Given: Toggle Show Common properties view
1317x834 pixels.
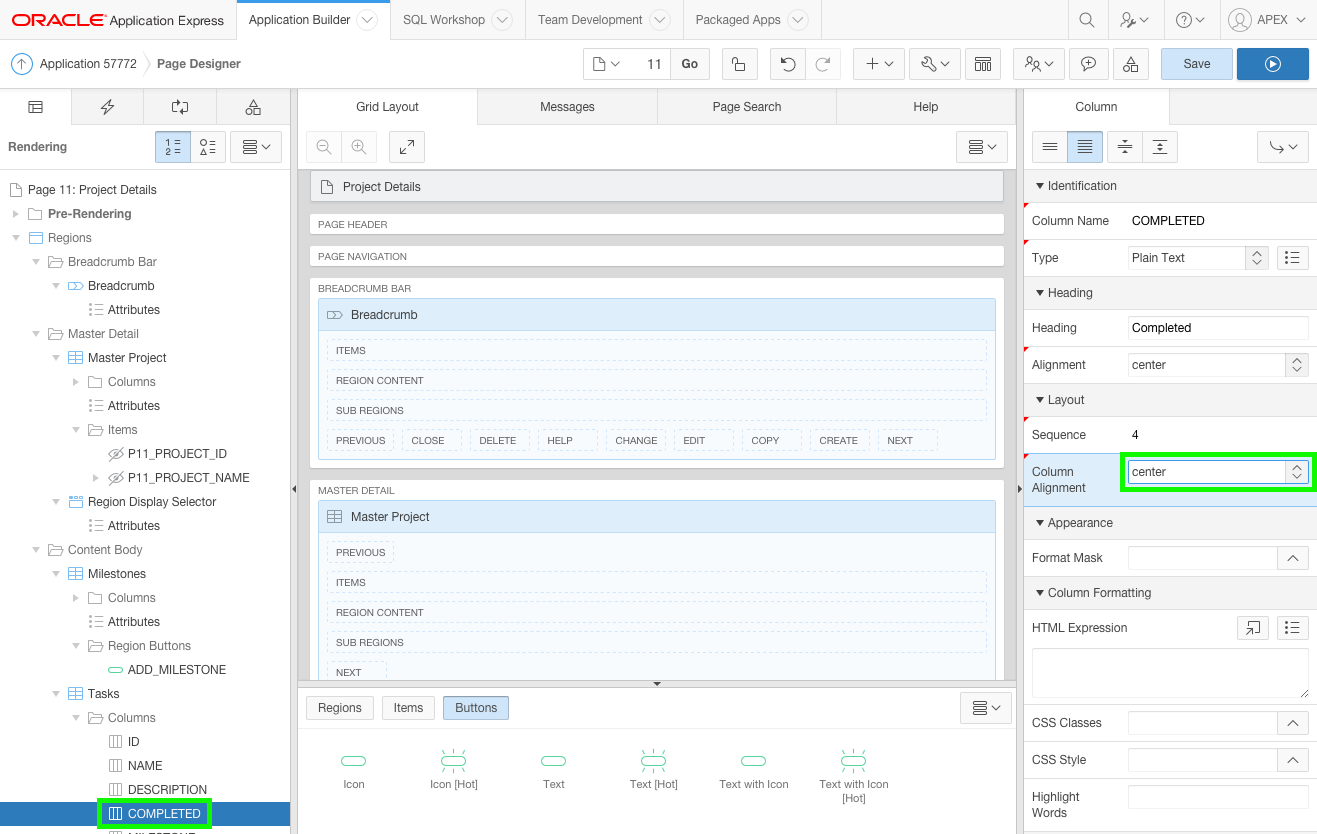Looking at the screenshot, I should tap(1050, 147).
